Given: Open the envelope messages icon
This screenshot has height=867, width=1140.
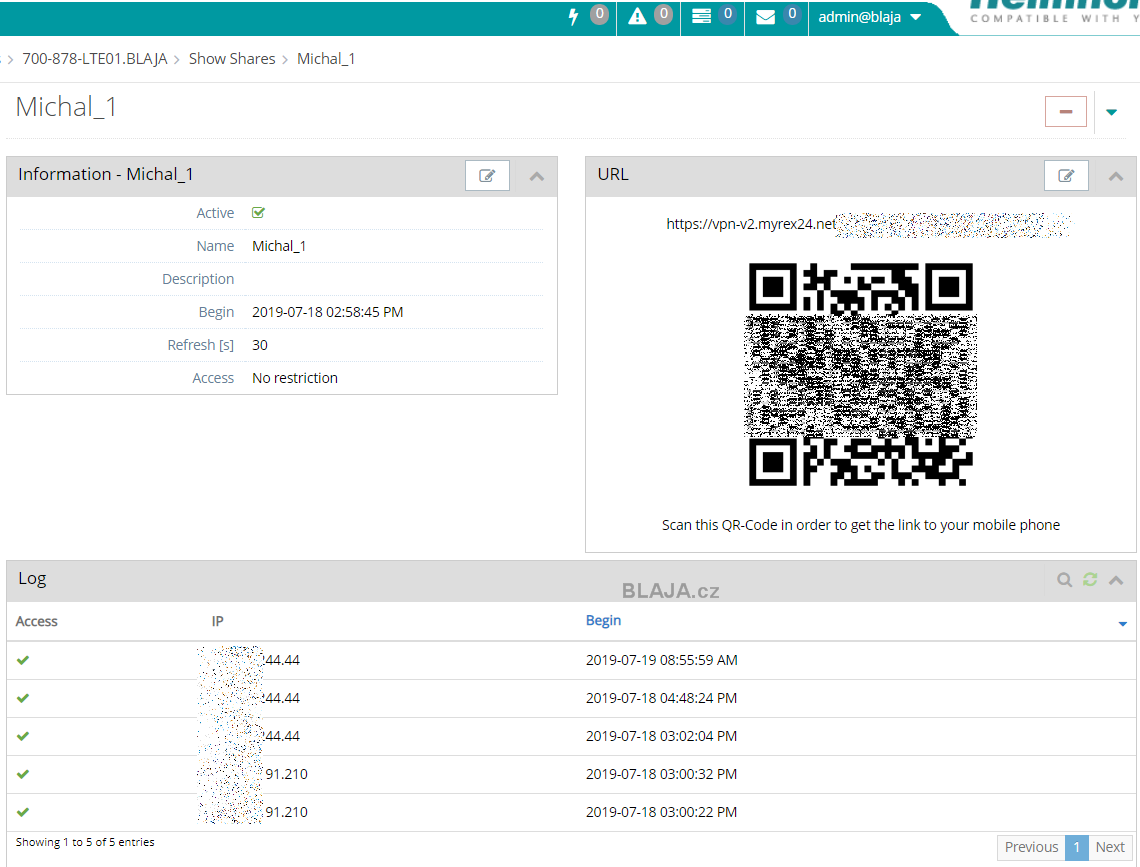Looking at the screenshot, I should click(766, 17).
